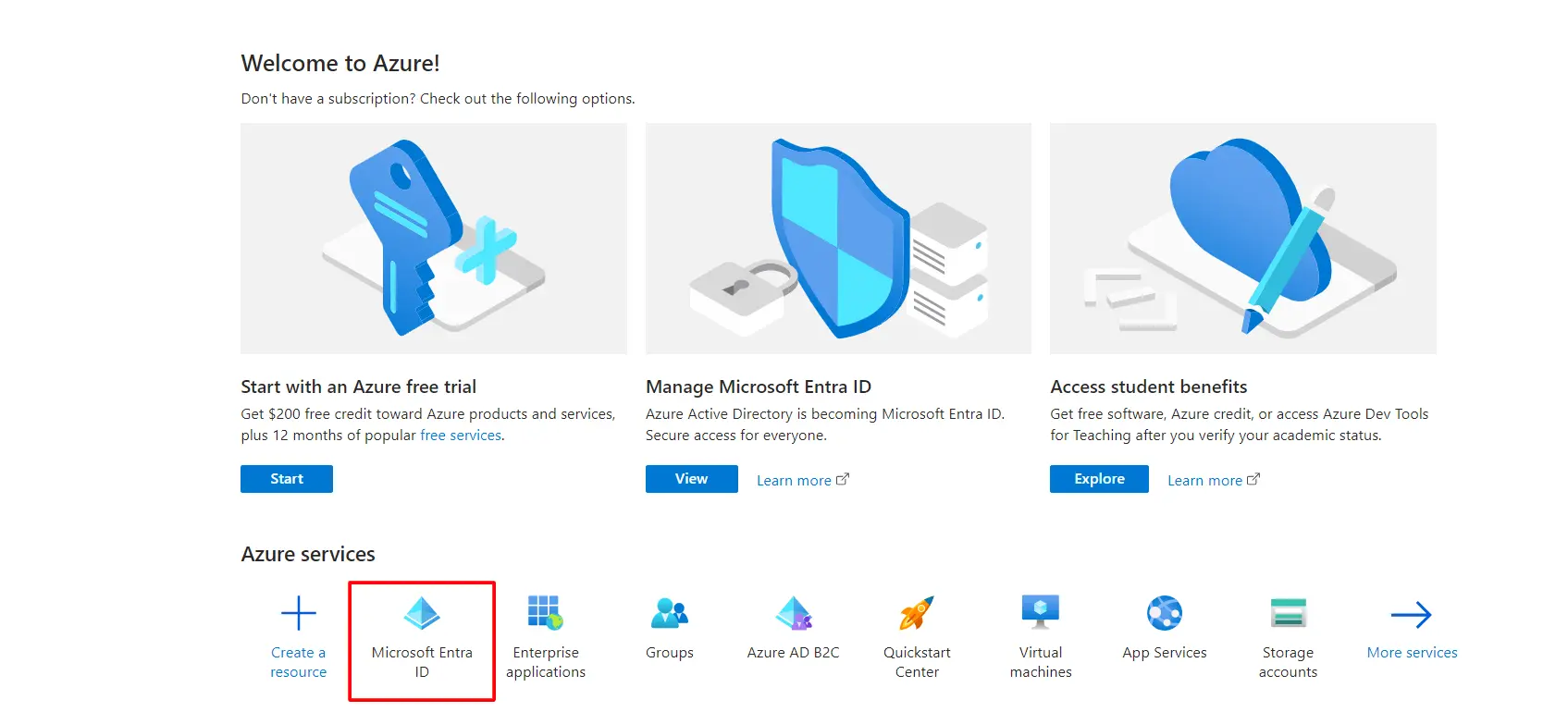Image resolution: width=1568 pixels, height=712 pixels.
Task: Click the More services arrow icon
Action: click(1412, 615)
